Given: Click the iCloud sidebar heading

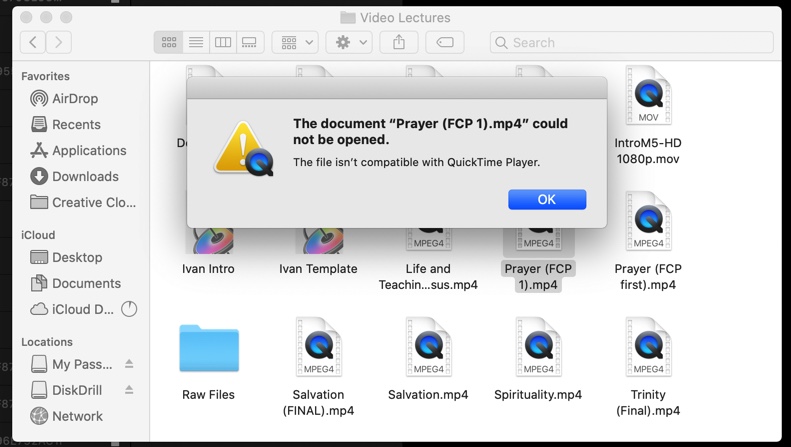Looking at the screenshot, I should pyautogui.click(x=38, y=235).
